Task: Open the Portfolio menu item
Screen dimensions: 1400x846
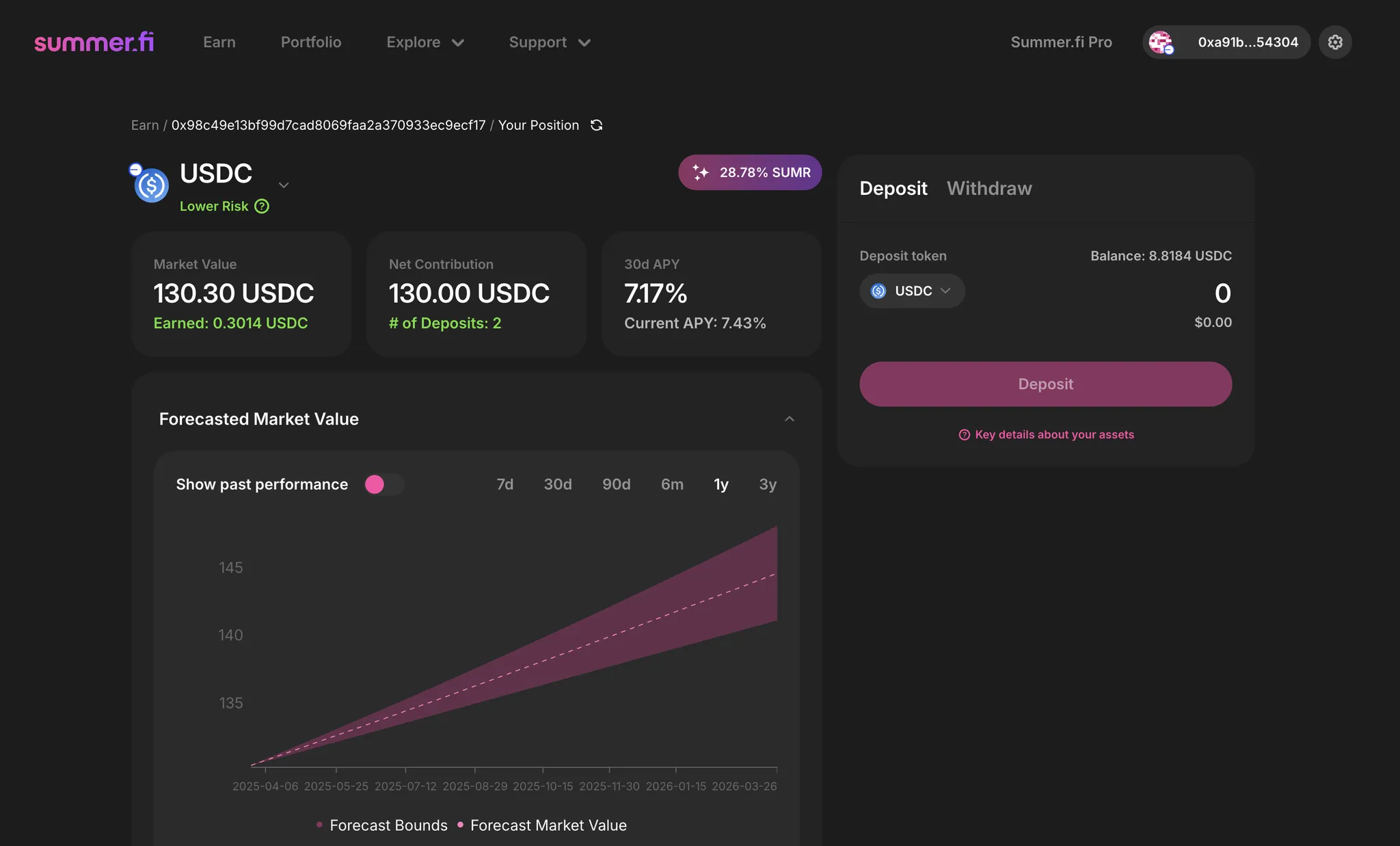Action: [310, 42]
